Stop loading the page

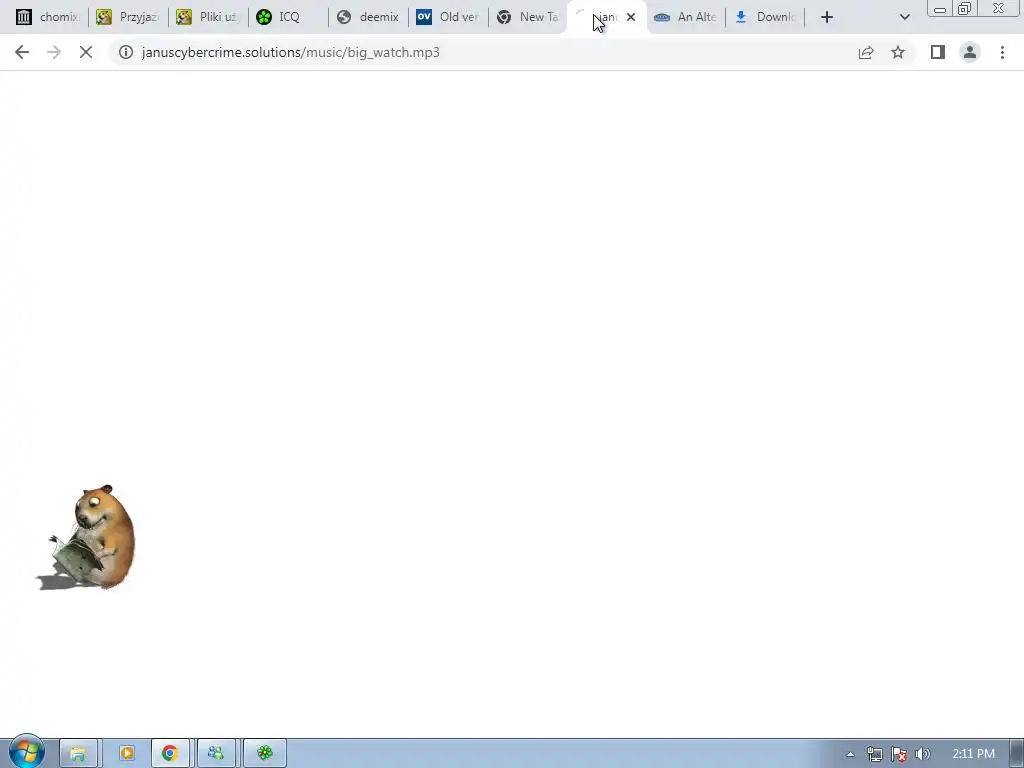click(86, 52)
